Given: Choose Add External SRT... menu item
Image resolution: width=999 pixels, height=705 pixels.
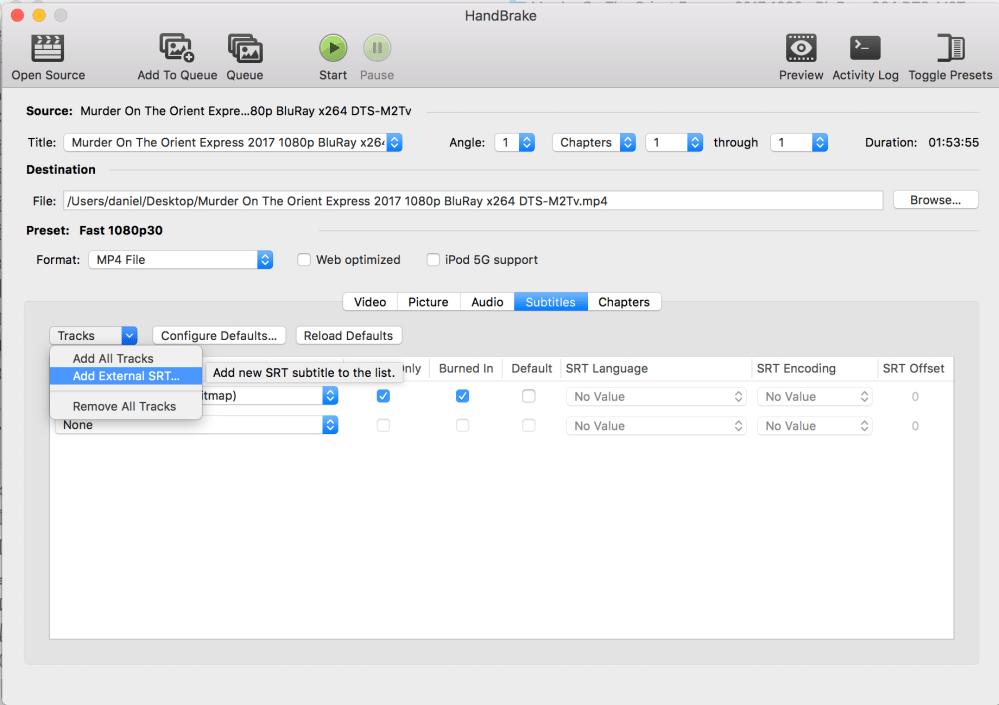Looking at the screenshot, I should point(126,376).
